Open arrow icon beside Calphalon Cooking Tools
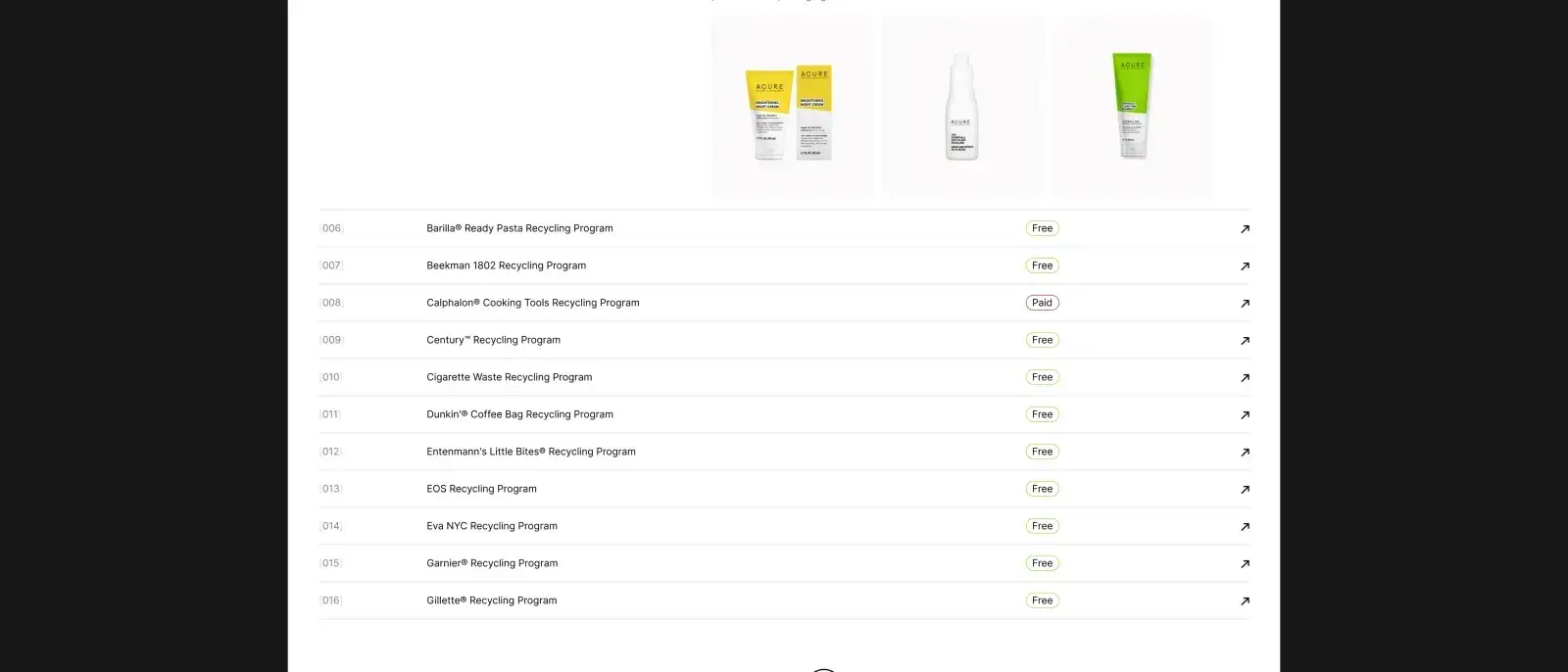Image resolution: width=1568 pixels, height=672 pixels. 1245,304
